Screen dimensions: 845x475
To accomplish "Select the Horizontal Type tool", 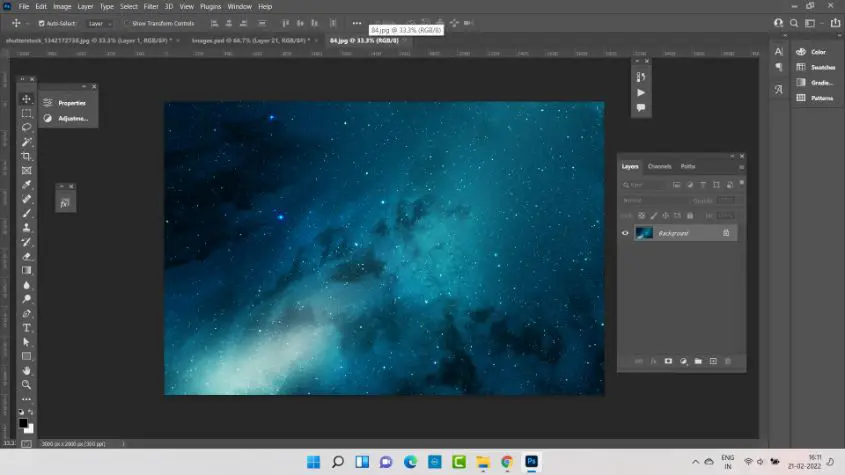I will pyautogui.click(x=27, y=327).
